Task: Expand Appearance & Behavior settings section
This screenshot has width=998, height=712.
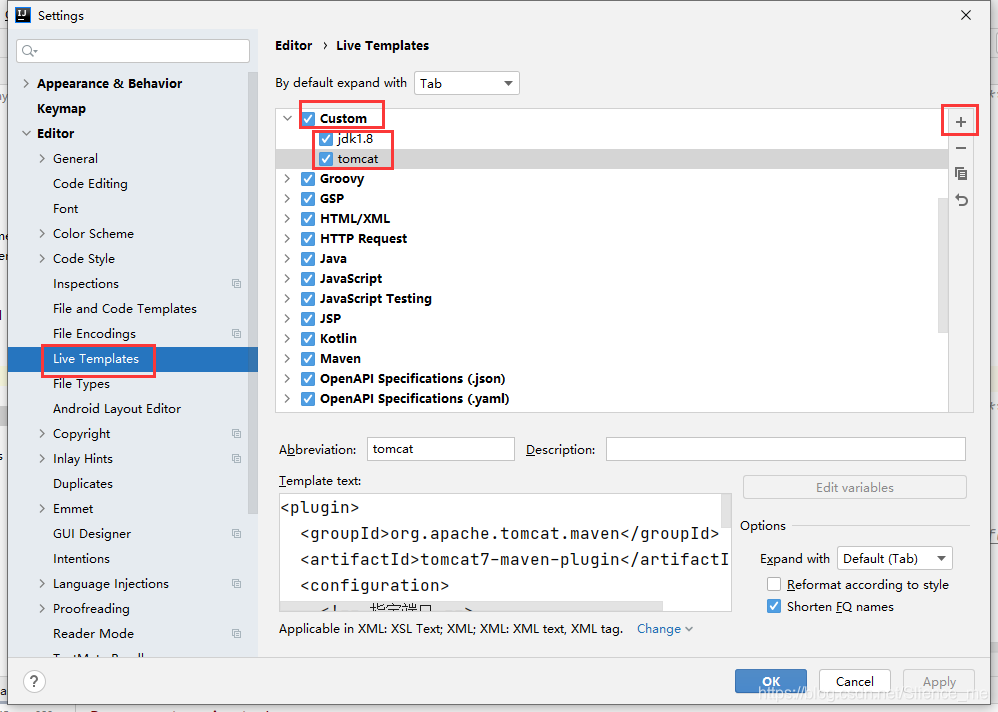Action: [x=26, y=83]
